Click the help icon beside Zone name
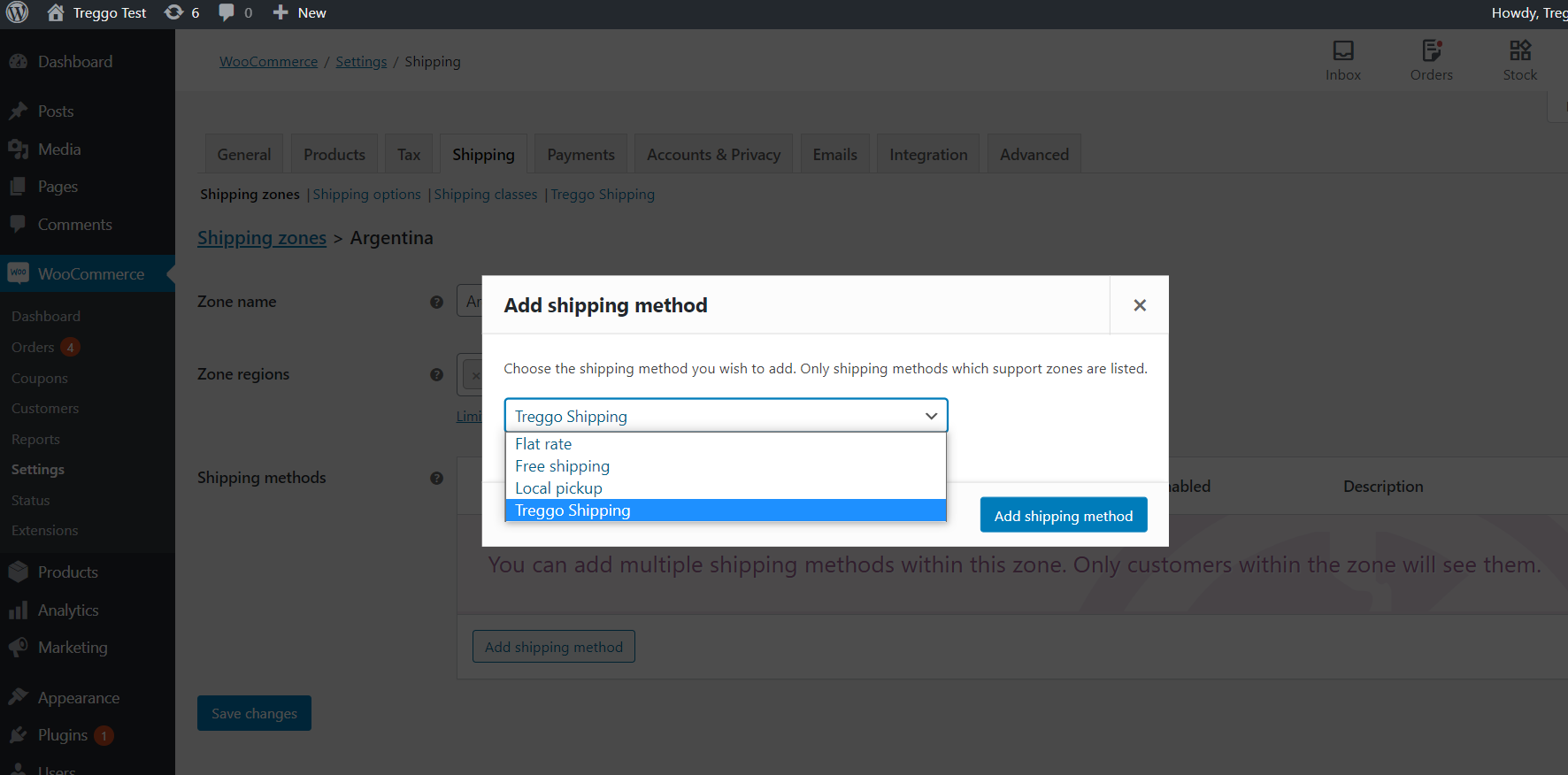 coord(436,303)
